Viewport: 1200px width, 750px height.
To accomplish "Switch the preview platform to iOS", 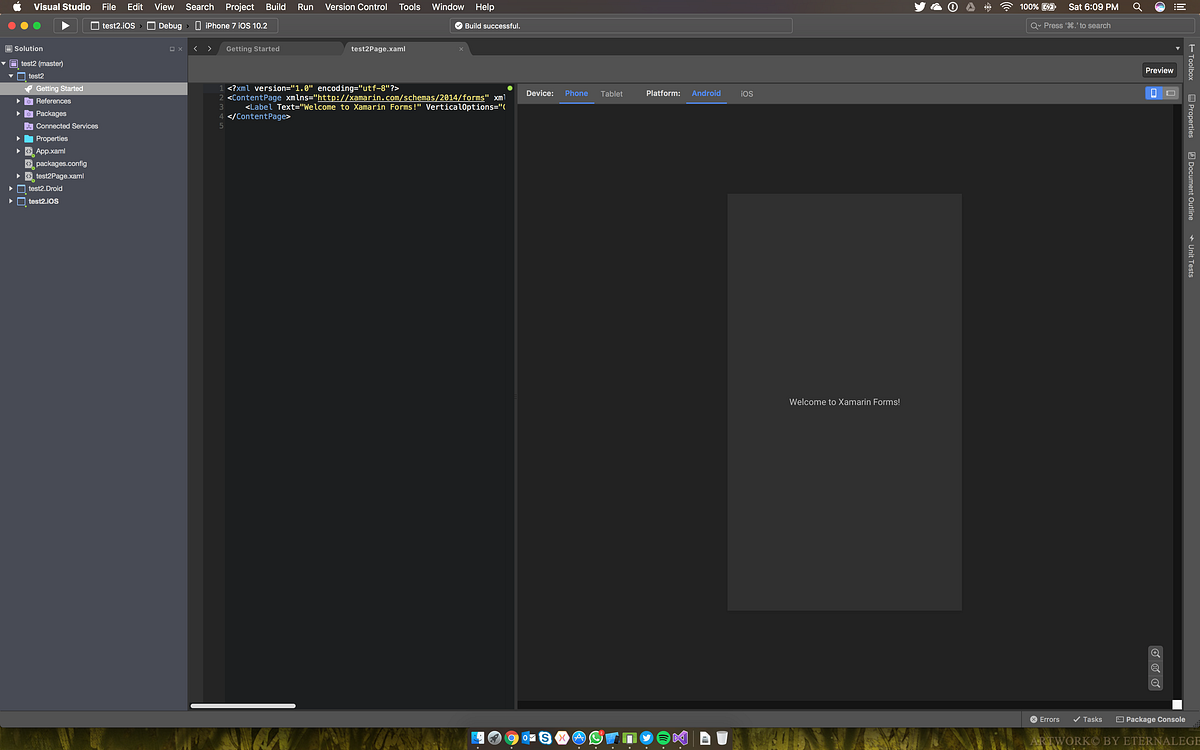I will pos(746,93).
